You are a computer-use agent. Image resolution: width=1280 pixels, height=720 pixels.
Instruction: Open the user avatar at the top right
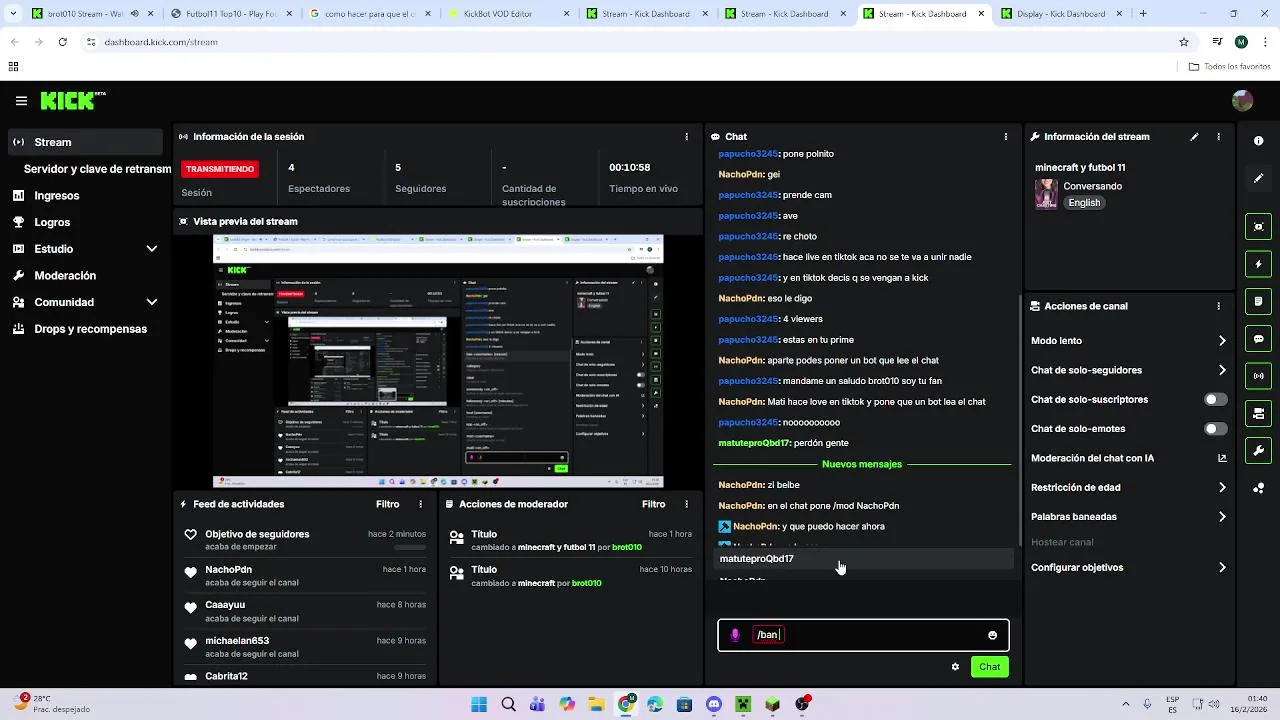(x=1242, y=101)
